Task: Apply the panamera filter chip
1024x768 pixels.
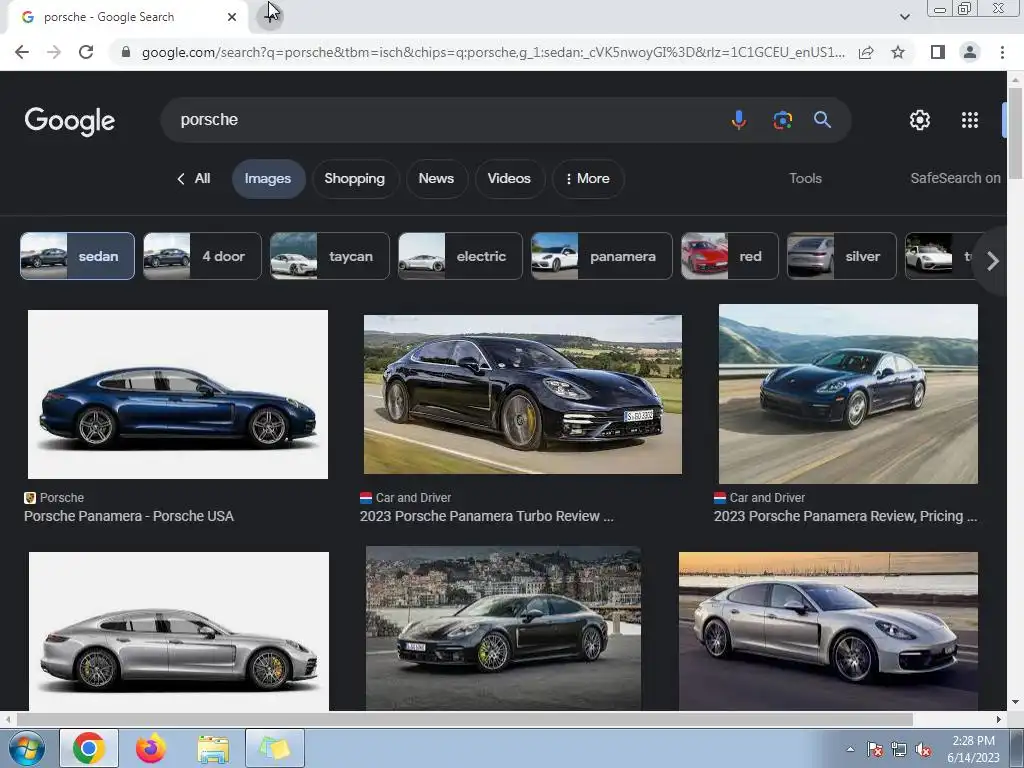Action: (x=601, y=256)
